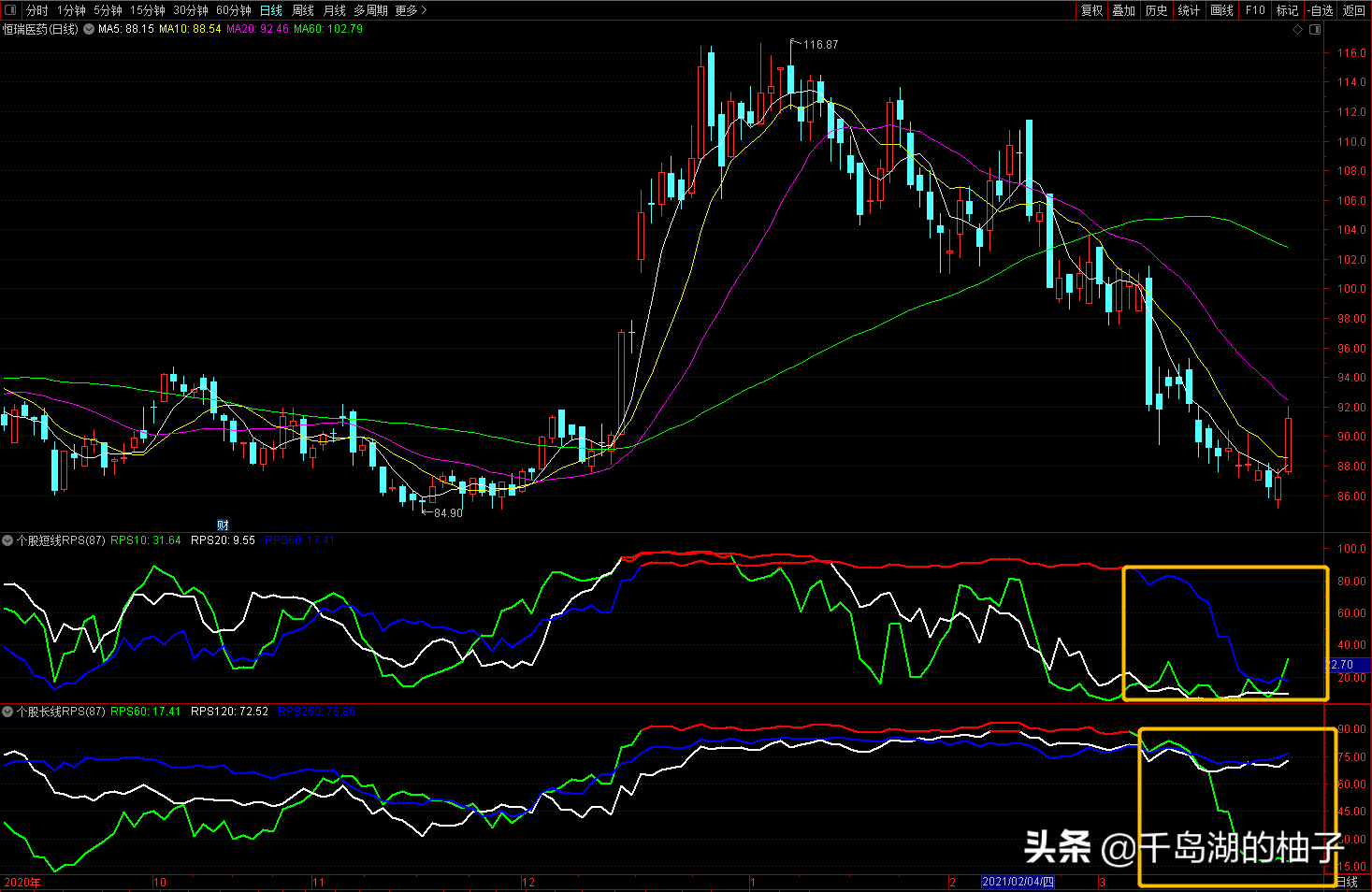Viewport: 1372px width, 892px height.
Task: Click the 叠加 overlay button
Action: (1124, 10)
